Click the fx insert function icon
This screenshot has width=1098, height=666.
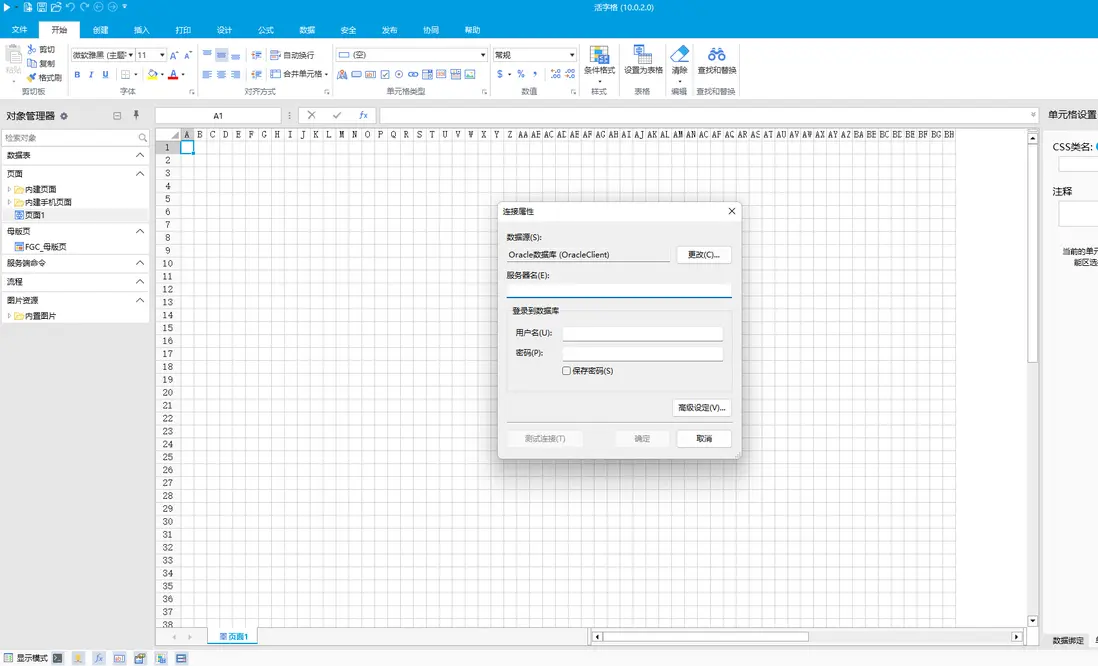363,115
